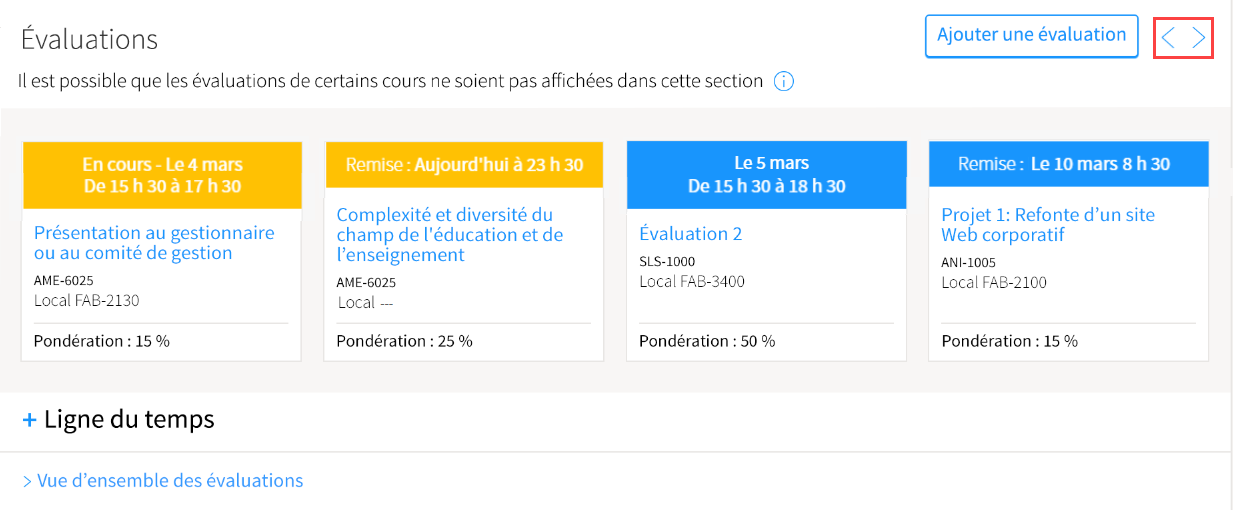
Task: Click the Le 5 mars blue card header
Action: [767, 174]
